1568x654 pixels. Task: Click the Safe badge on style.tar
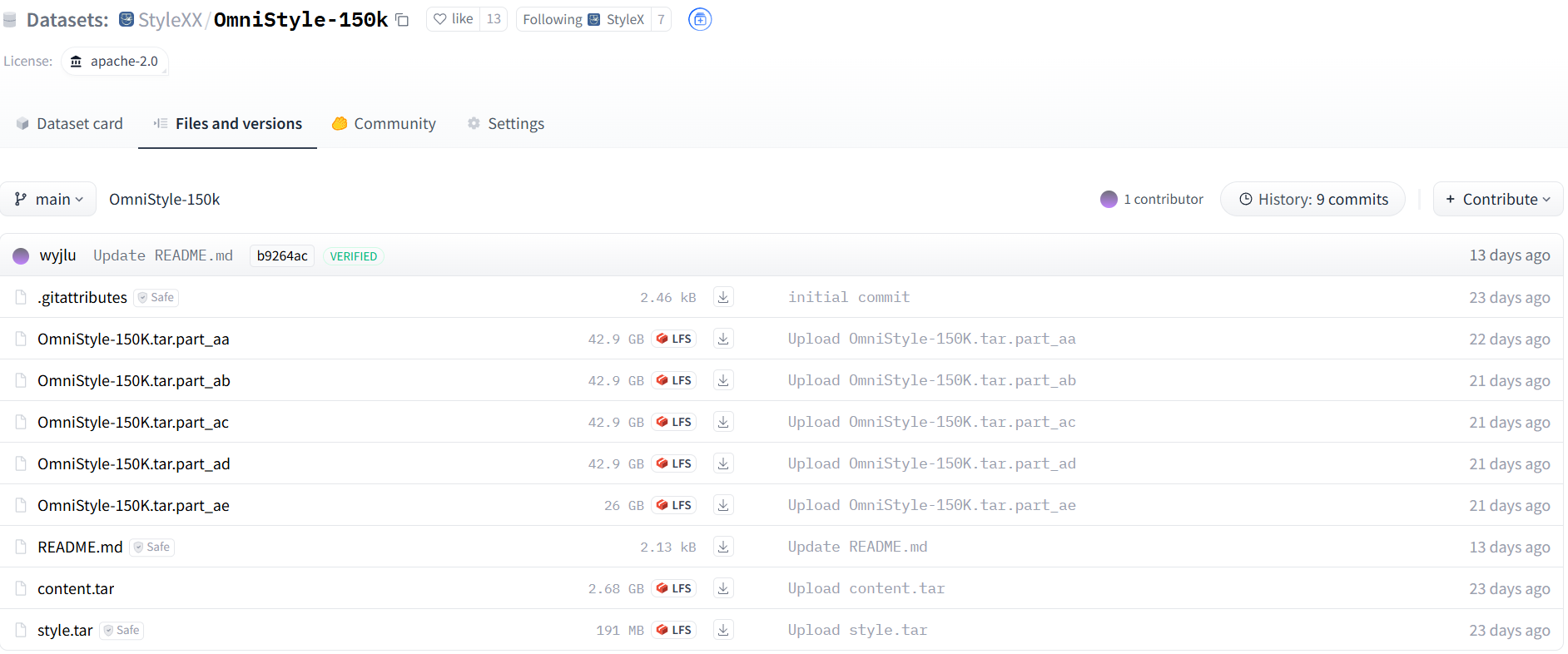(x=122, y=631)
